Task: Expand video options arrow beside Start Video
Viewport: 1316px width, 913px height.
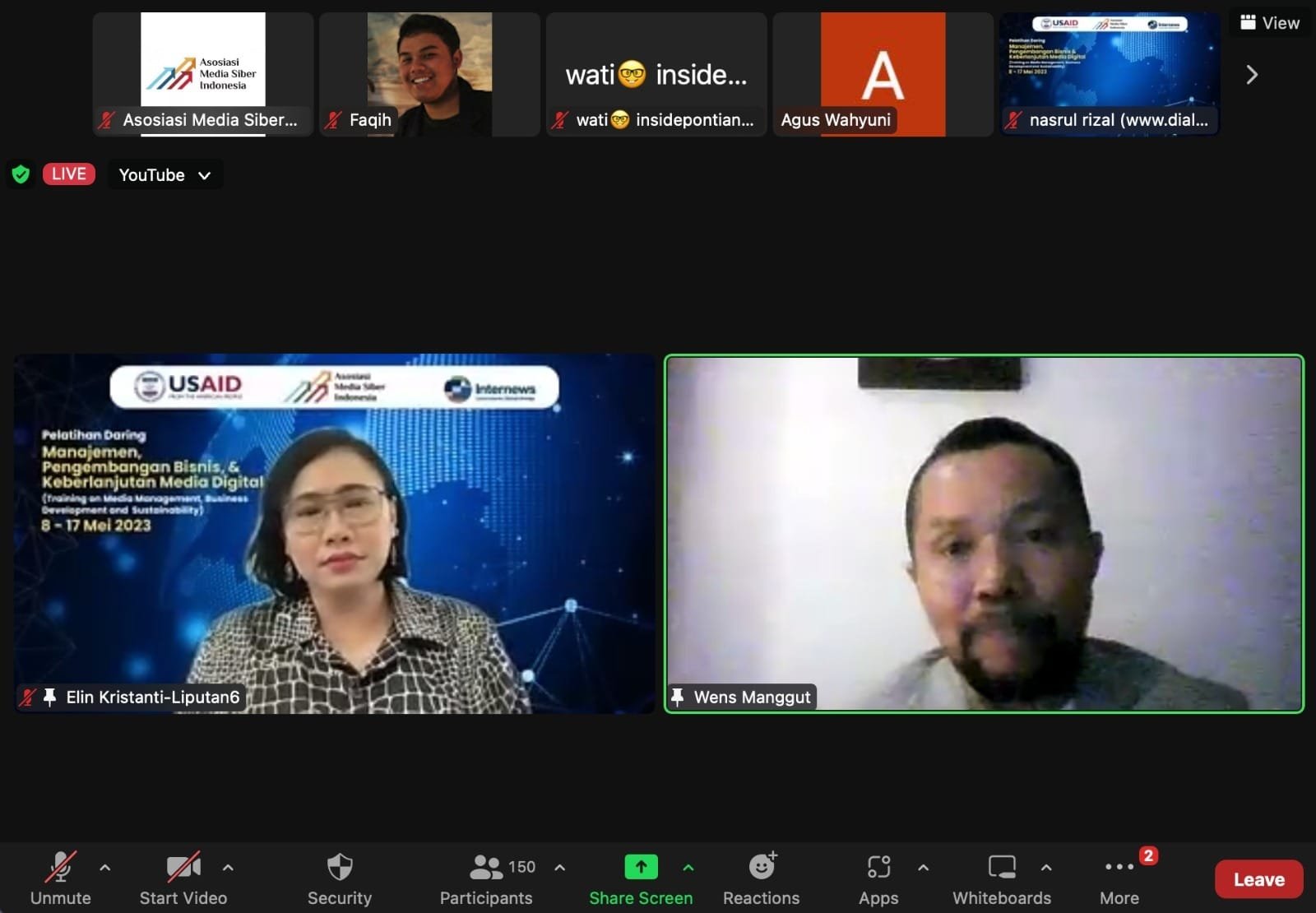Action: click(x=228, y=867)
